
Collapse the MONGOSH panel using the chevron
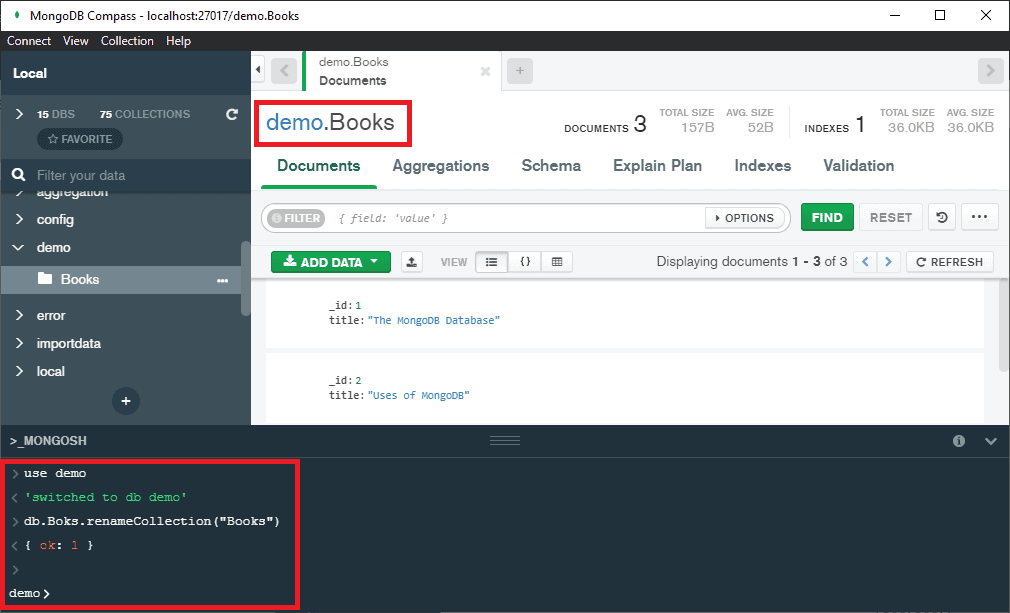[990, 440]
